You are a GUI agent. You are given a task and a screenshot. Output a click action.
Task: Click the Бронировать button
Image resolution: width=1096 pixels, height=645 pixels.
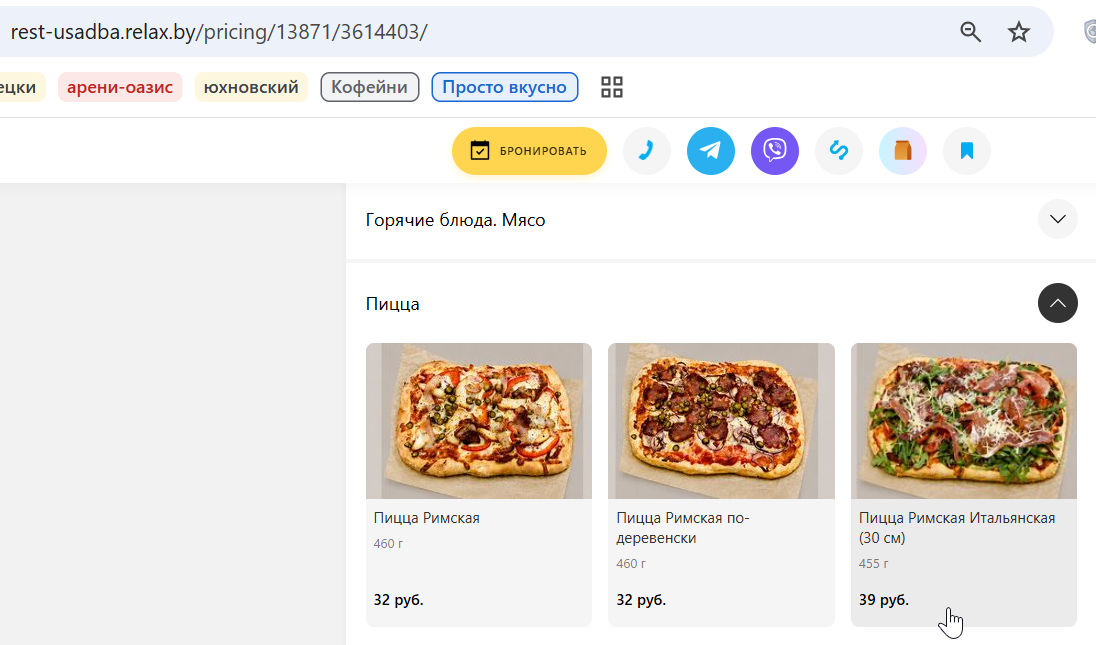coord(529,150)
